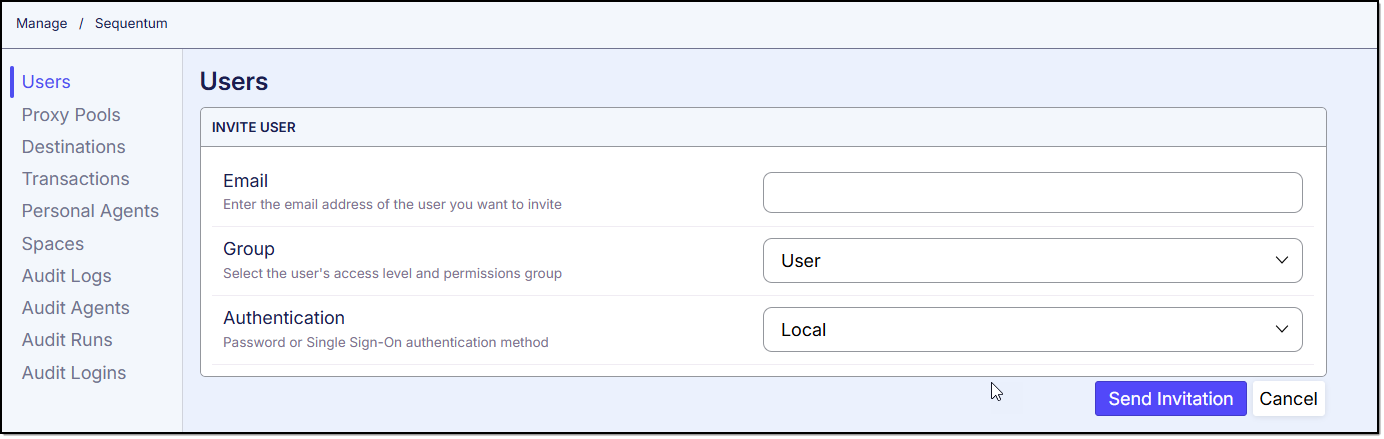View Audit Logs from the sidebar
The height and width of the screenshot is (439, 1384).
[x=67, y=276]
